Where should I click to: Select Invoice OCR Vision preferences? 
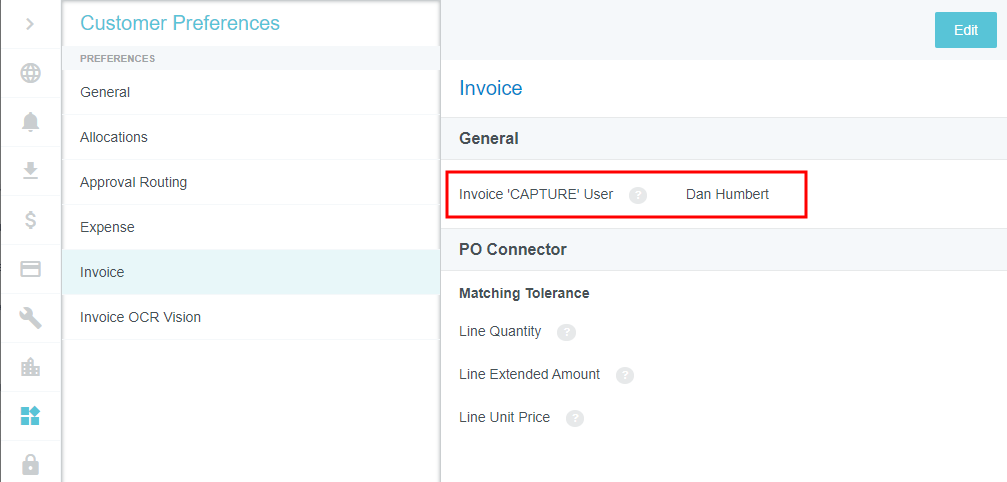140,317
